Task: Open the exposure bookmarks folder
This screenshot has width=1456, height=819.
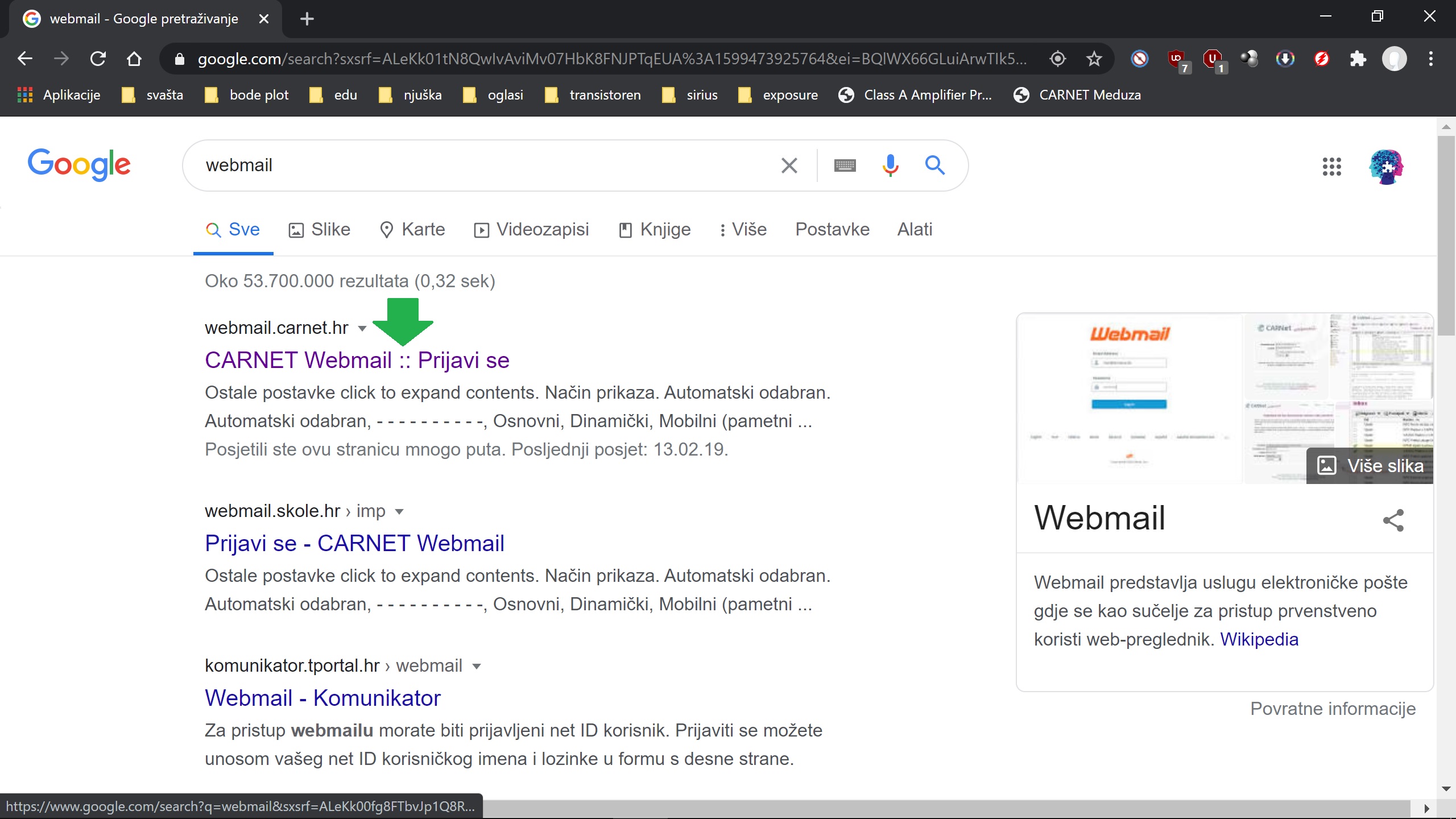Action: pos(777,95)
